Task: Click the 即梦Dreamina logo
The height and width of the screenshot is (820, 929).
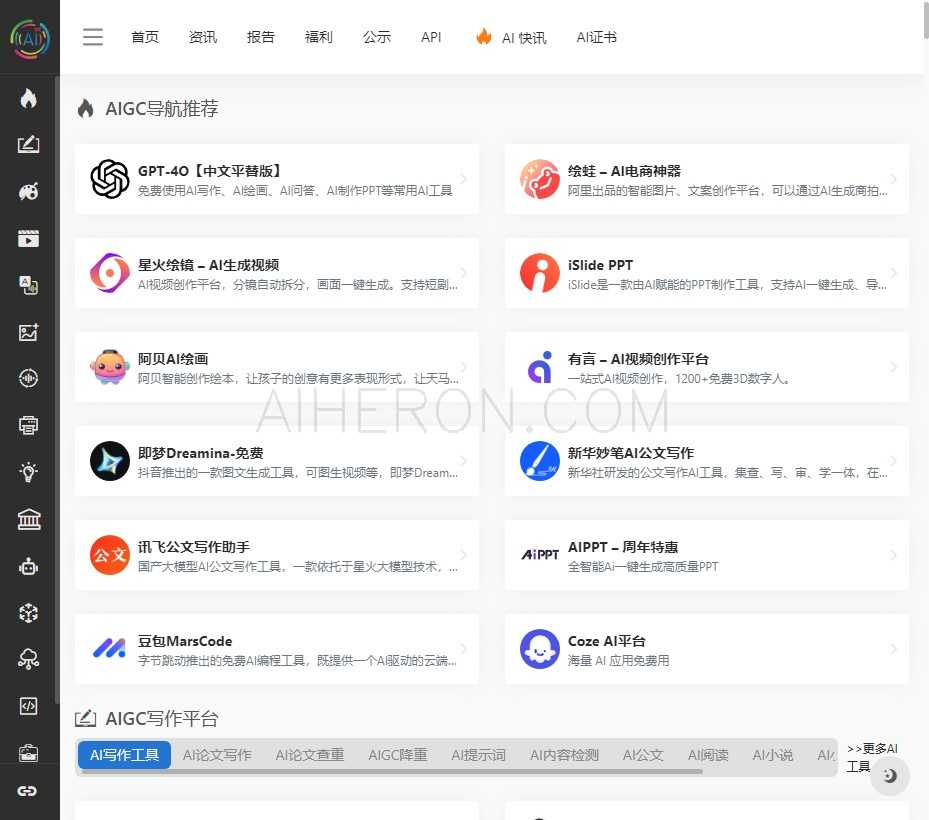Action: [x=110, y=461]
